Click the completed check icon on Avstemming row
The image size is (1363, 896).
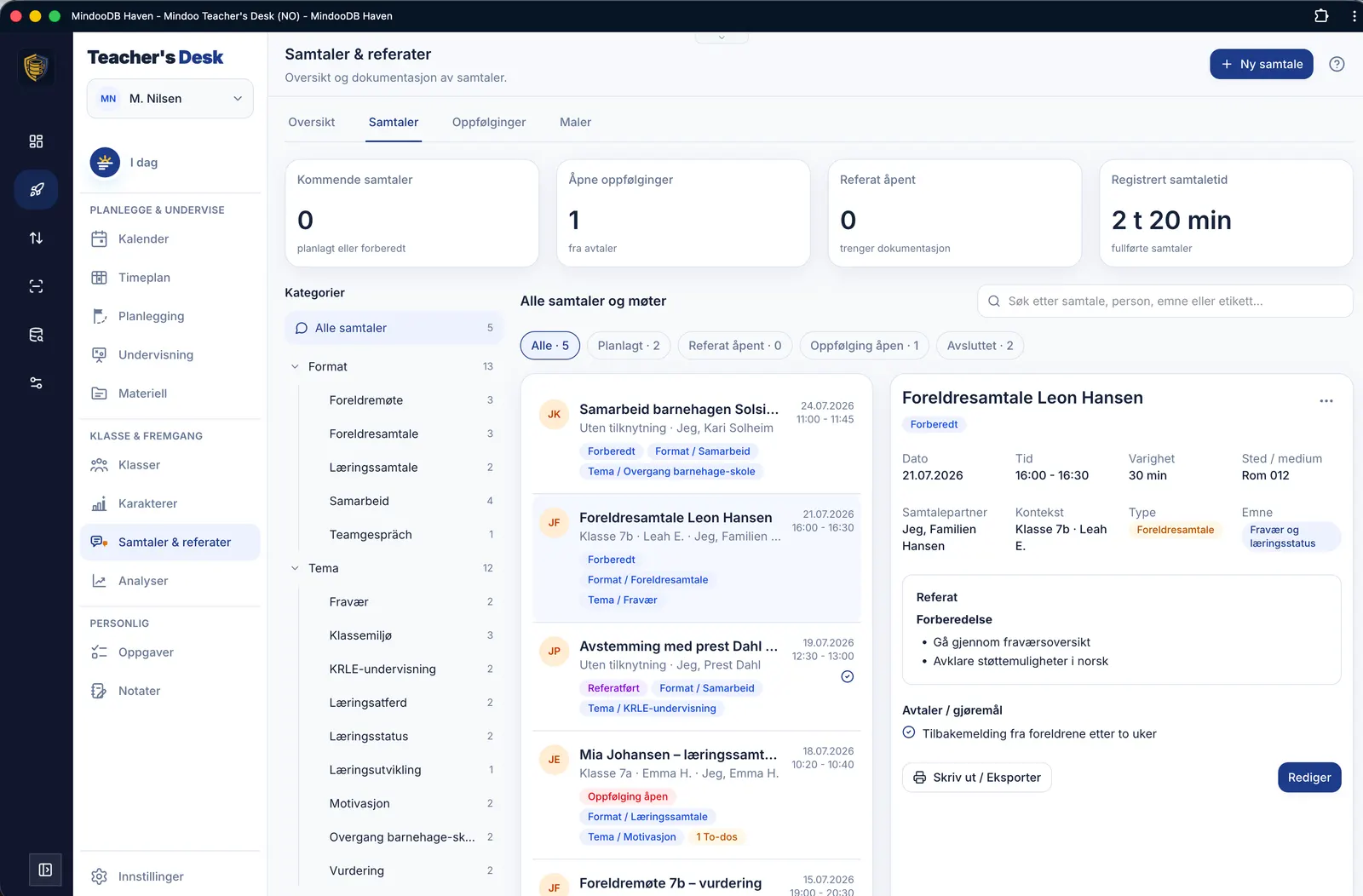click(848, 676)
